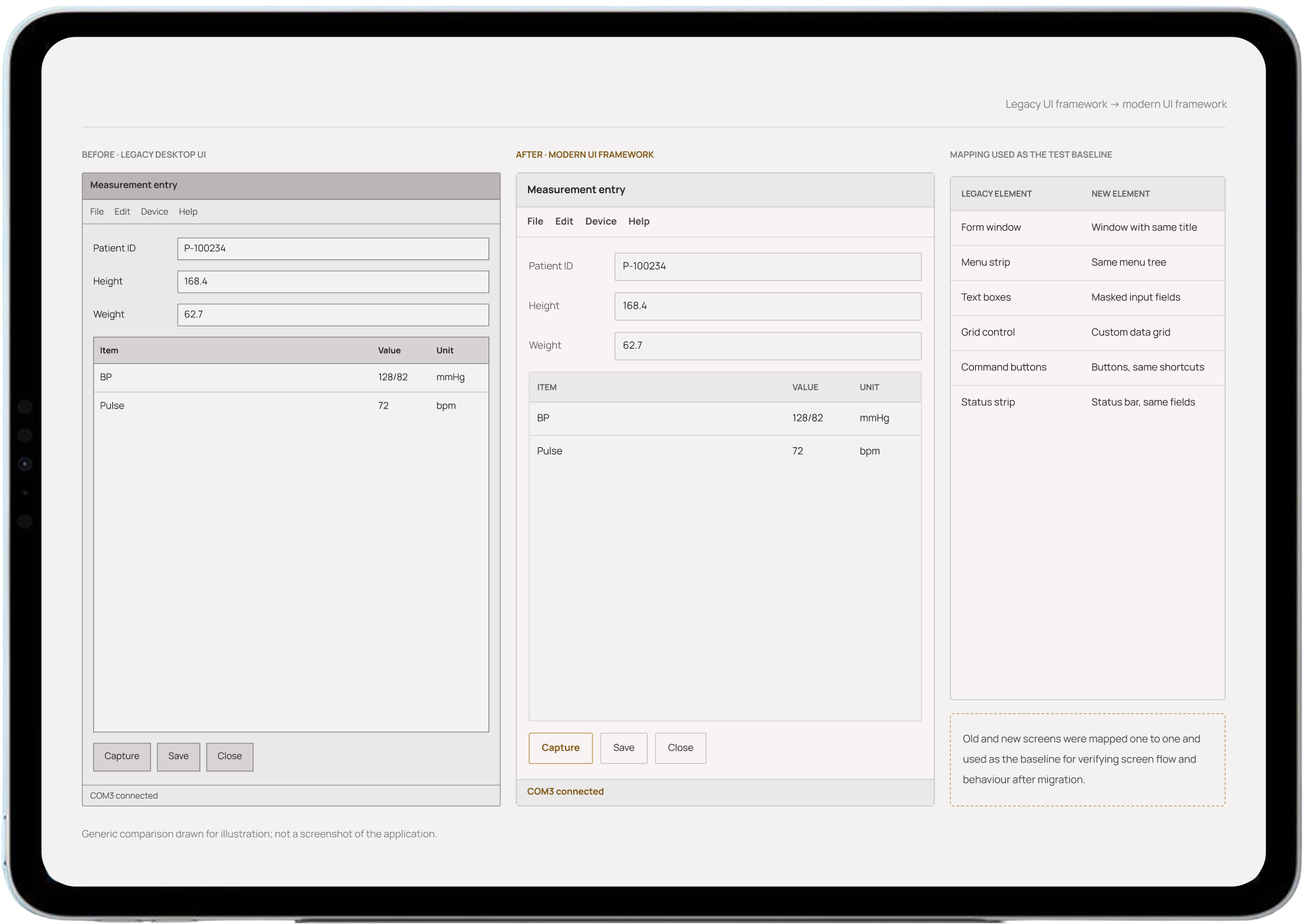The width and height of the screenshot is (1308, 924).
Task: Click modern grid VALUE column header
Action: [x=805, y=387]
